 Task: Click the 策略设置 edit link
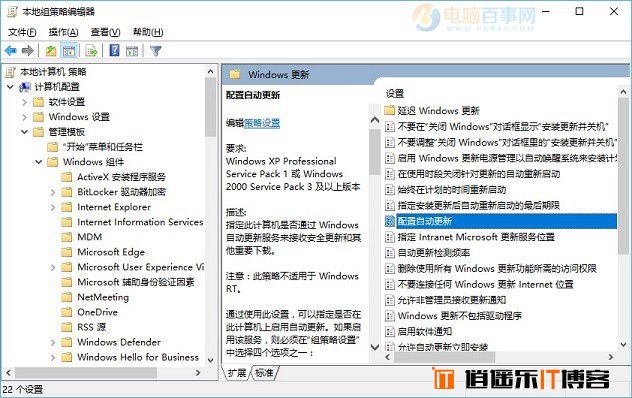coord(262,123)
